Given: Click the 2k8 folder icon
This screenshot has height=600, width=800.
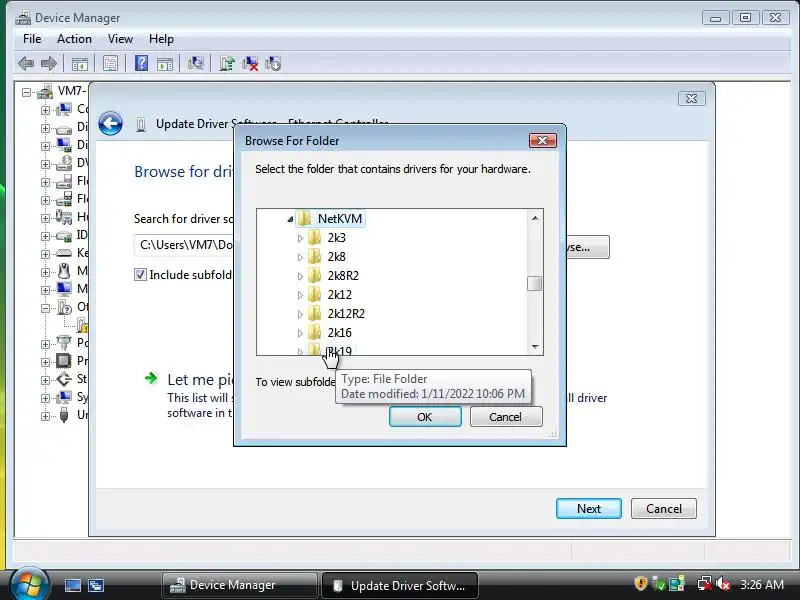Looking at the screenshot, I should [x=315, y=256].
